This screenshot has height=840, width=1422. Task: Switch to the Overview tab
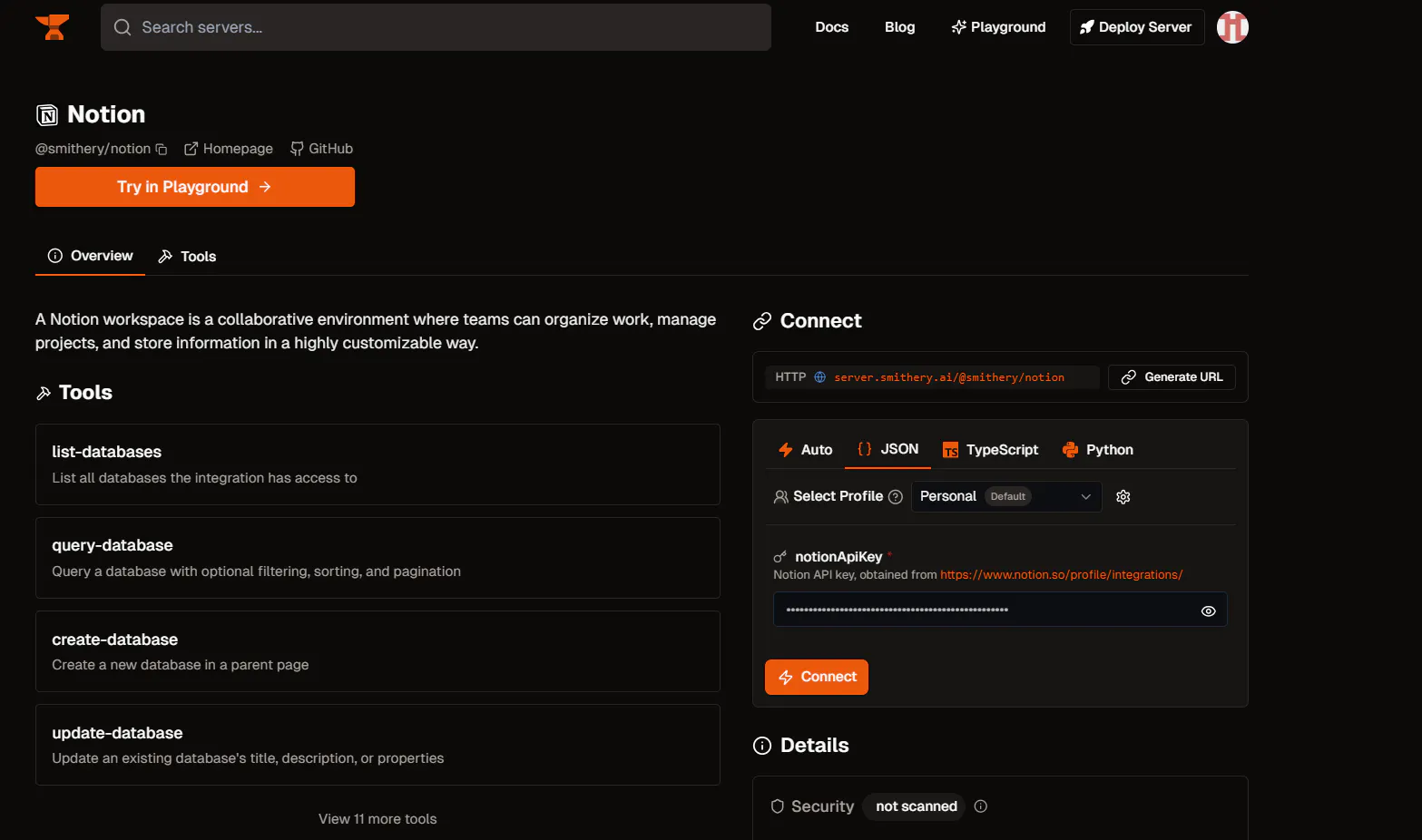(91, 256)
